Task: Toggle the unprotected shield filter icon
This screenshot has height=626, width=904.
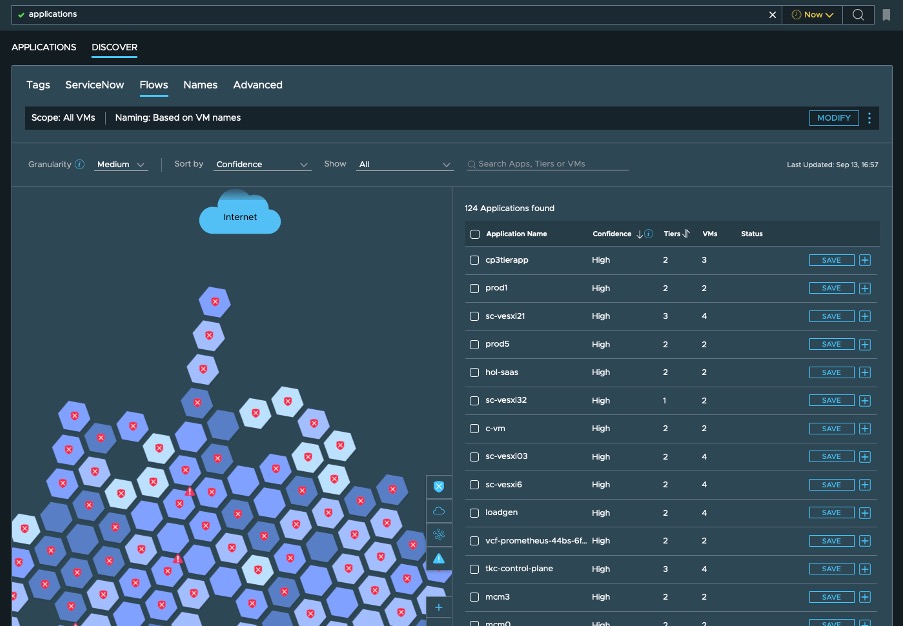Action: [x=438, y=486]
